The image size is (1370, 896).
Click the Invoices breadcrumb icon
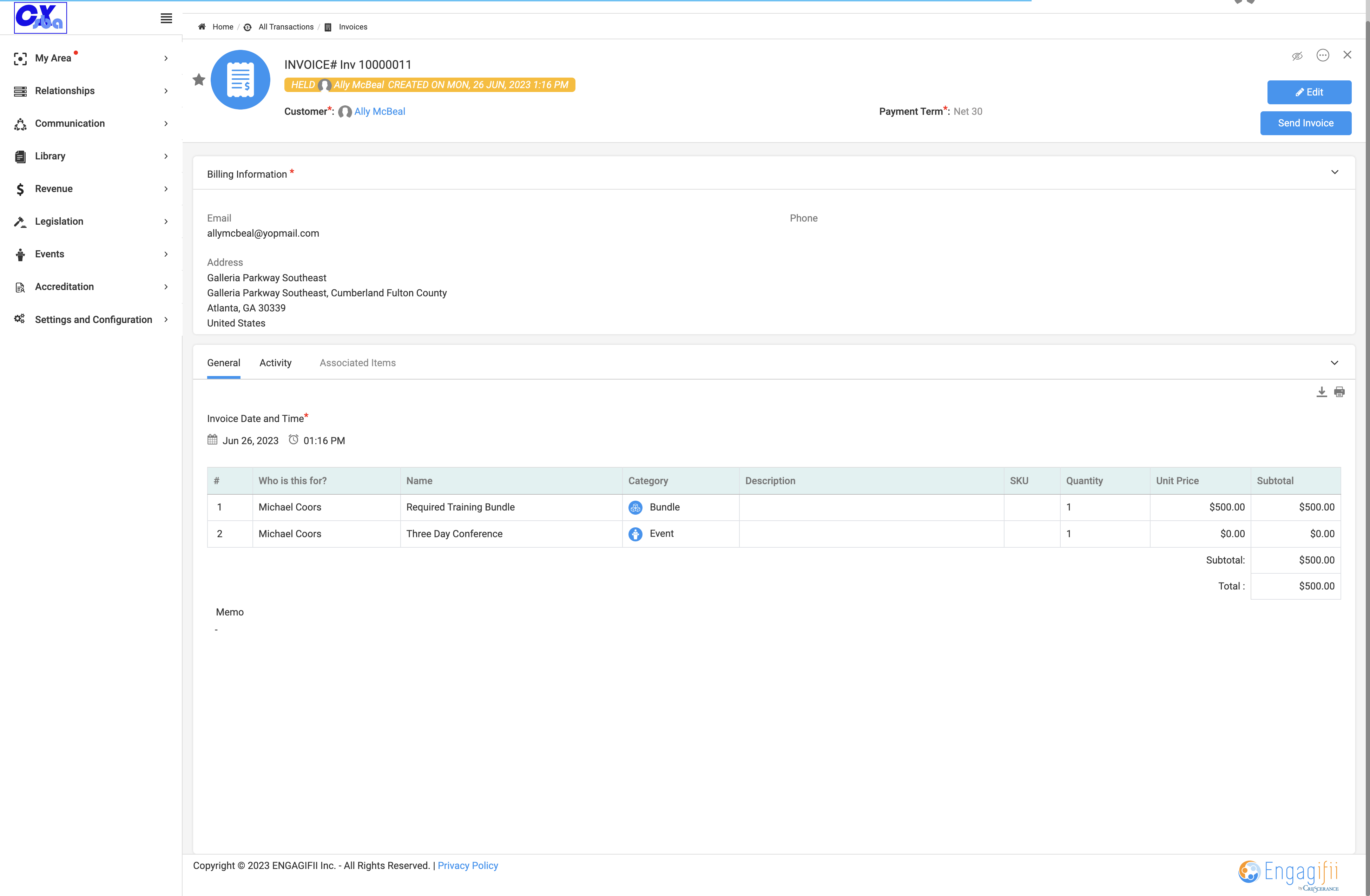click(x=328, y=27)
